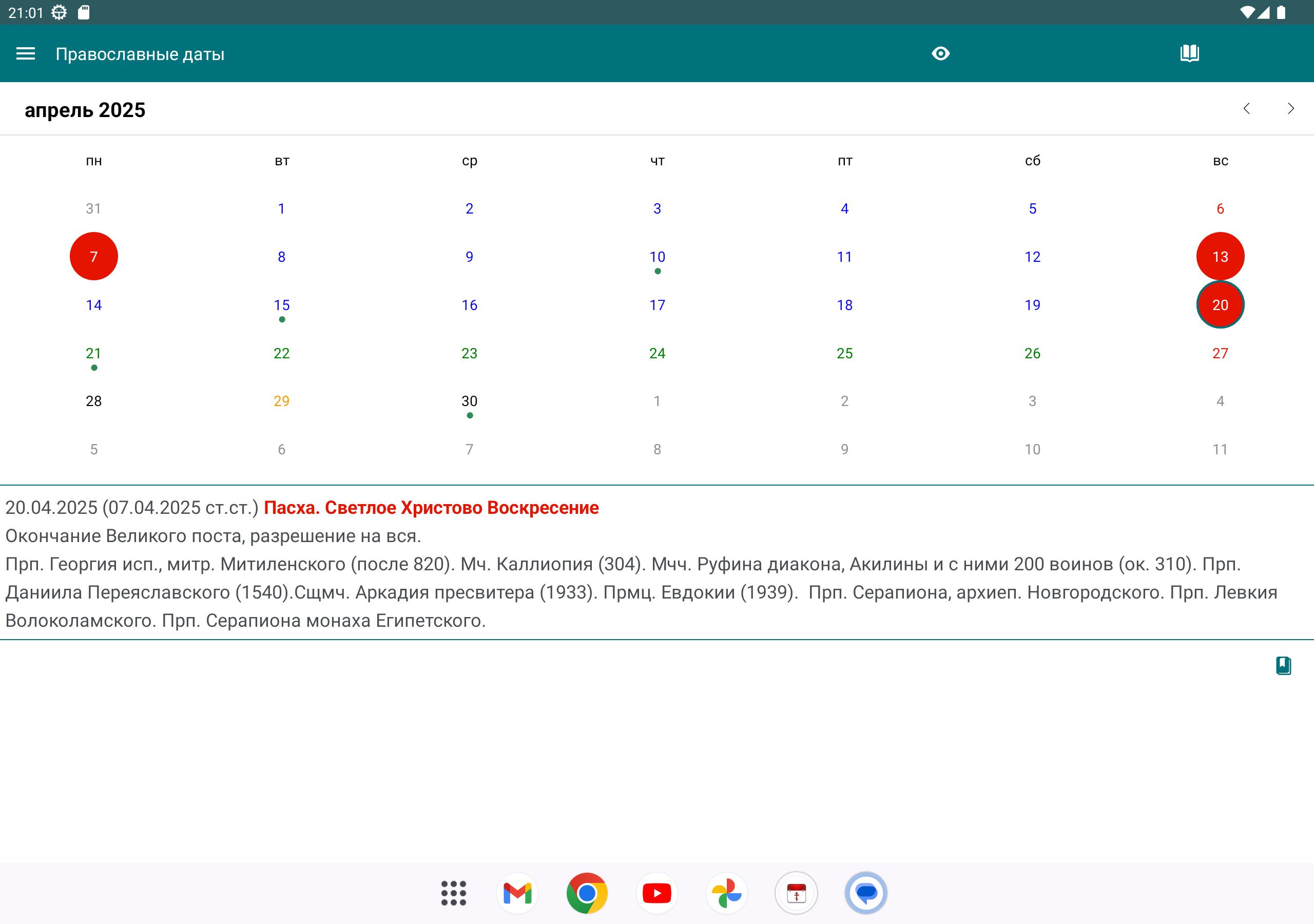The height and width of the screenshot is (924, 1314).
Task: Launch Chrome from the dock
Action: coord(587,893)
